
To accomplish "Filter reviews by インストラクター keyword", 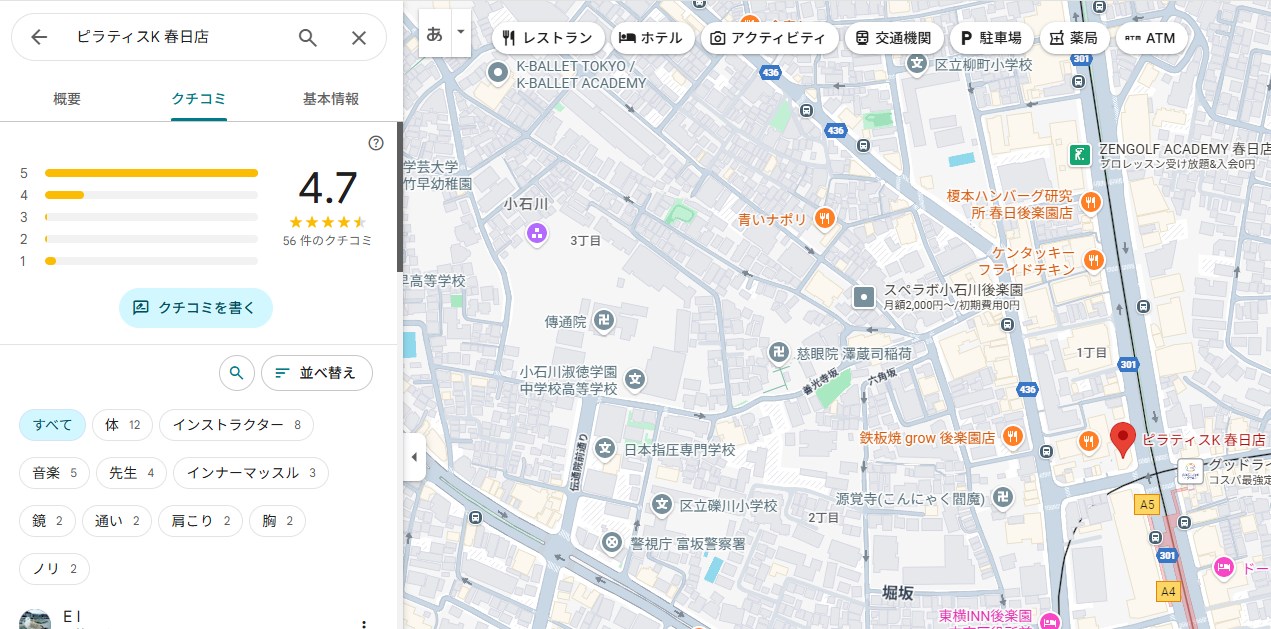I will [236, 425].
